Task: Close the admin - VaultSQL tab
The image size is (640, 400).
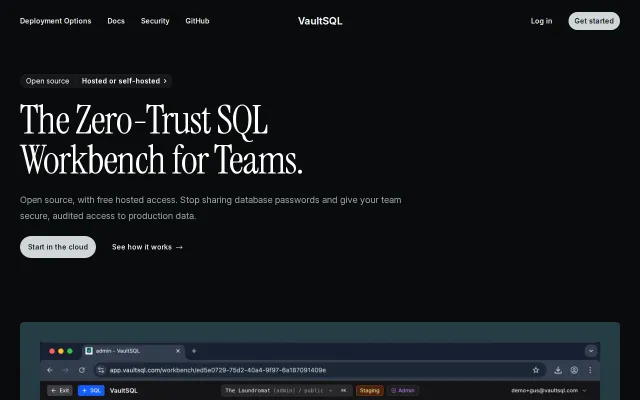Action: coord(178,351)
